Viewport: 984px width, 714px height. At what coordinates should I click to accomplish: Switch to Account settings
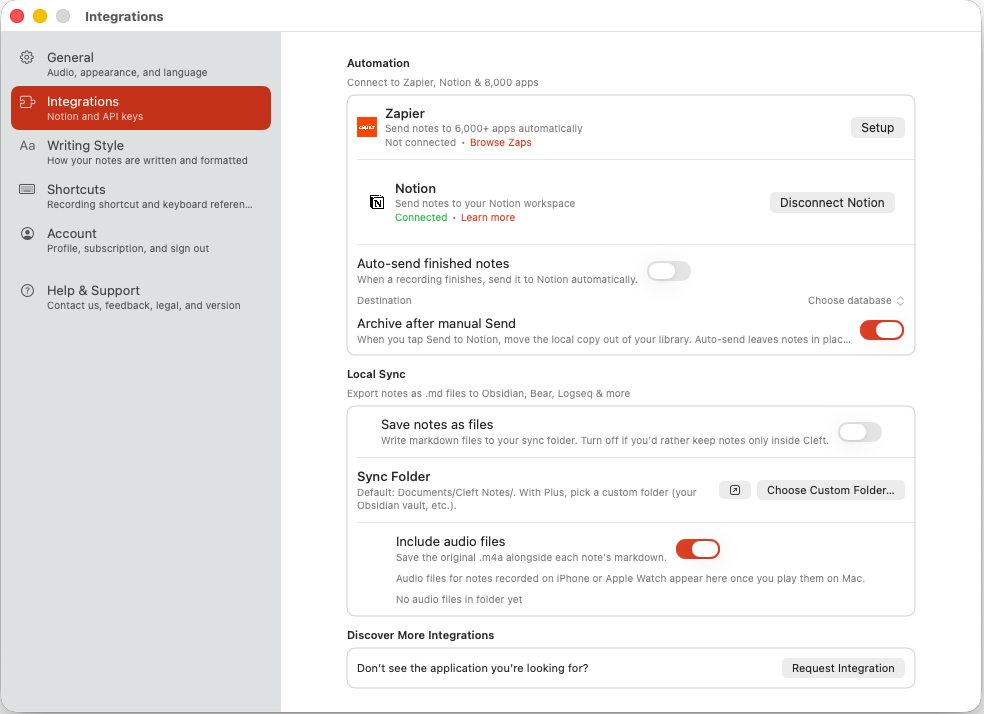click(141, 240)
